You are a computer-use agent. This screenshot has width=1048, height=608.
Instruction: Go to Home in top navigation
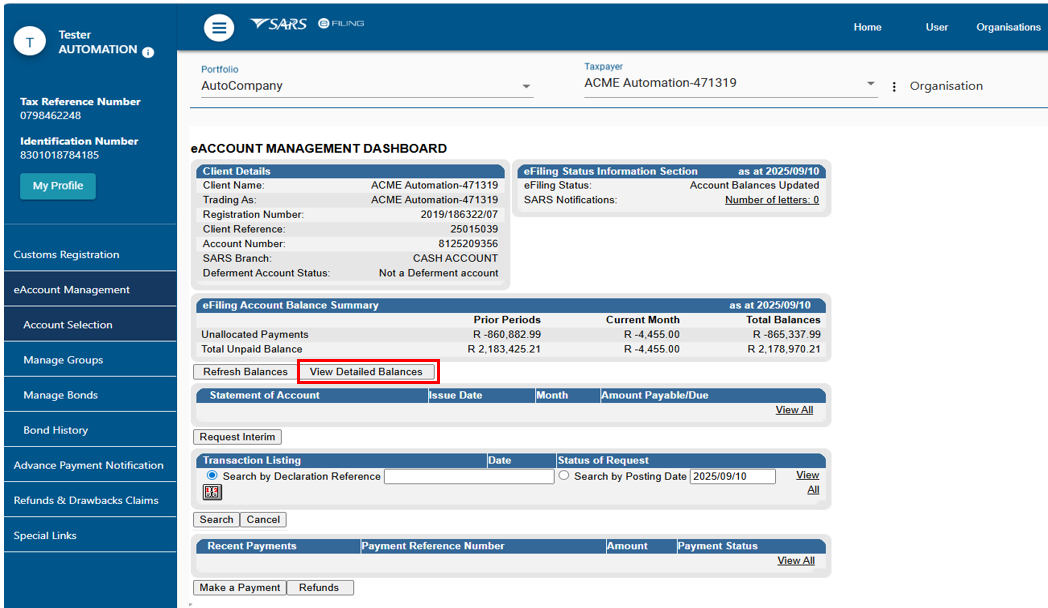(x=867, y=27)
